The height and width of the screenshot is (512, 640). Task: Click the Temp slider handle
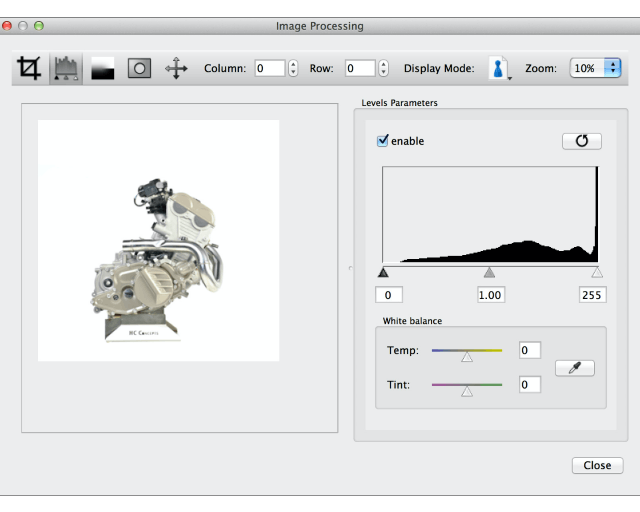pos(466,356)
